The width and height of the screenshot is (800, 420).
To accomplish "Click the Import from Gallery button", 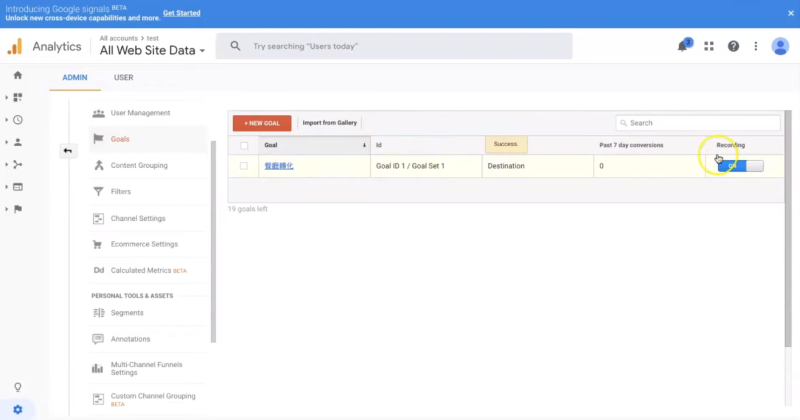I will pos(329,123).
